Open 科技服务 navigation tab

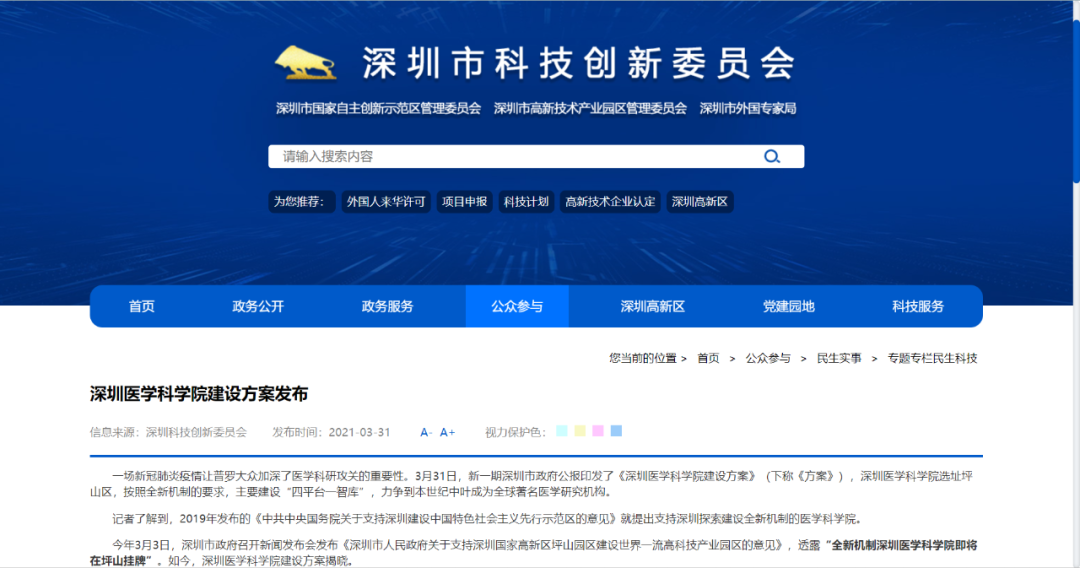[917, 306]
